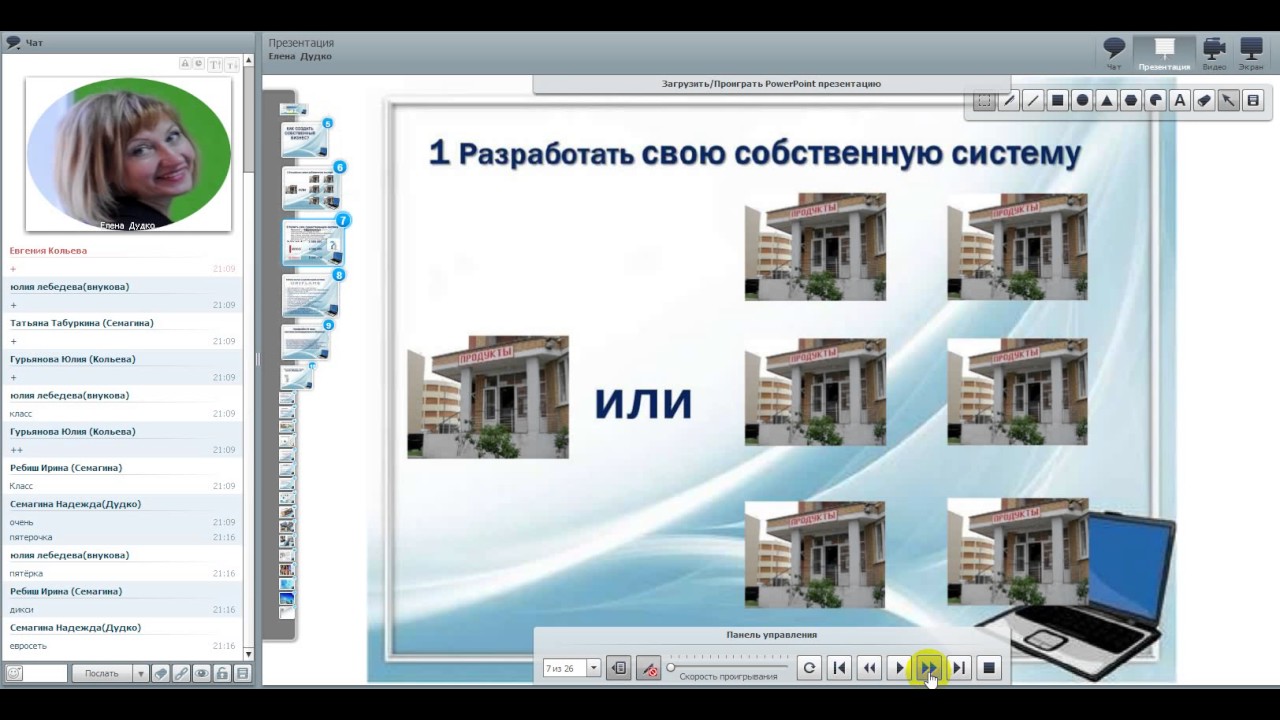Select the eraser tool

[x=1204, y=101]
